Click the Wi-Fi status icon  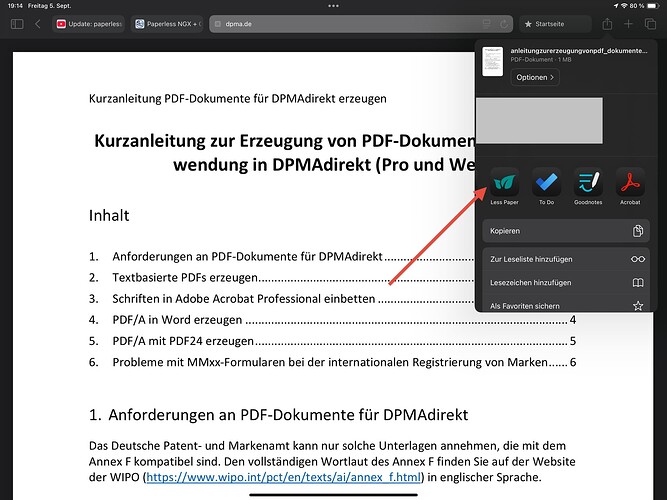[624, 6]
